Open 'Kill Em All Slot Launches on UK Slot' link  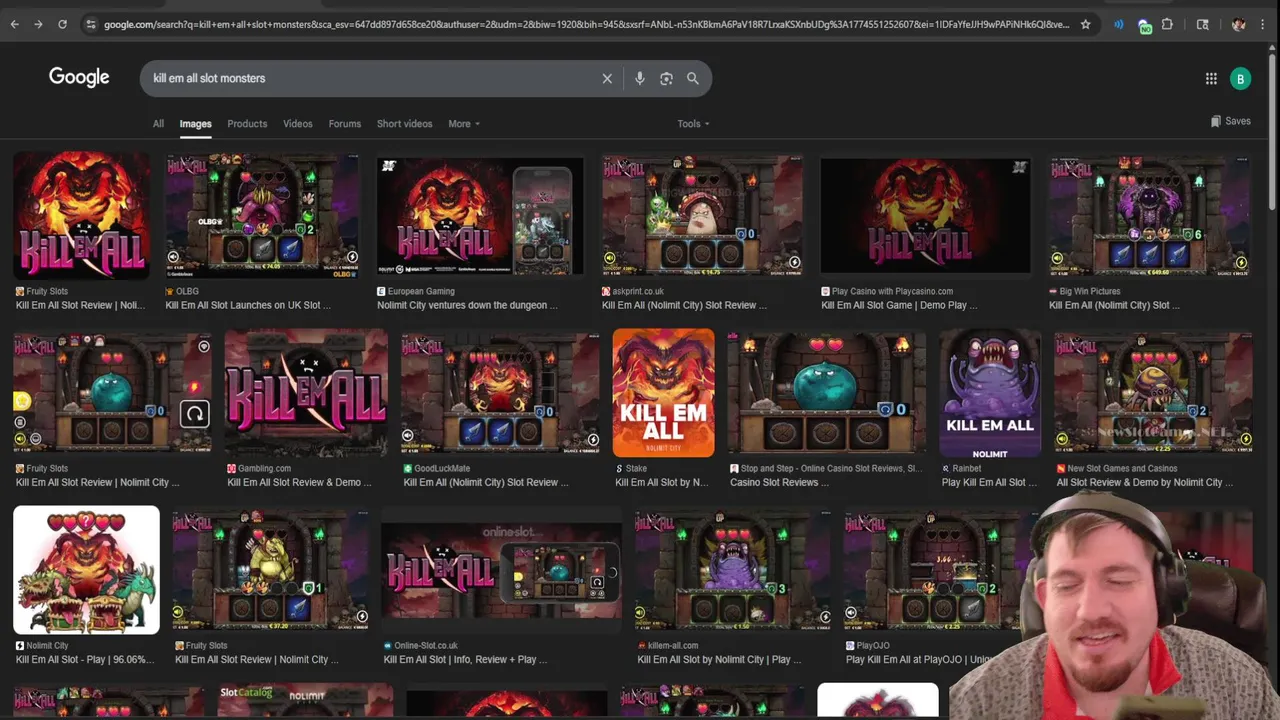[x=248, y=305]
